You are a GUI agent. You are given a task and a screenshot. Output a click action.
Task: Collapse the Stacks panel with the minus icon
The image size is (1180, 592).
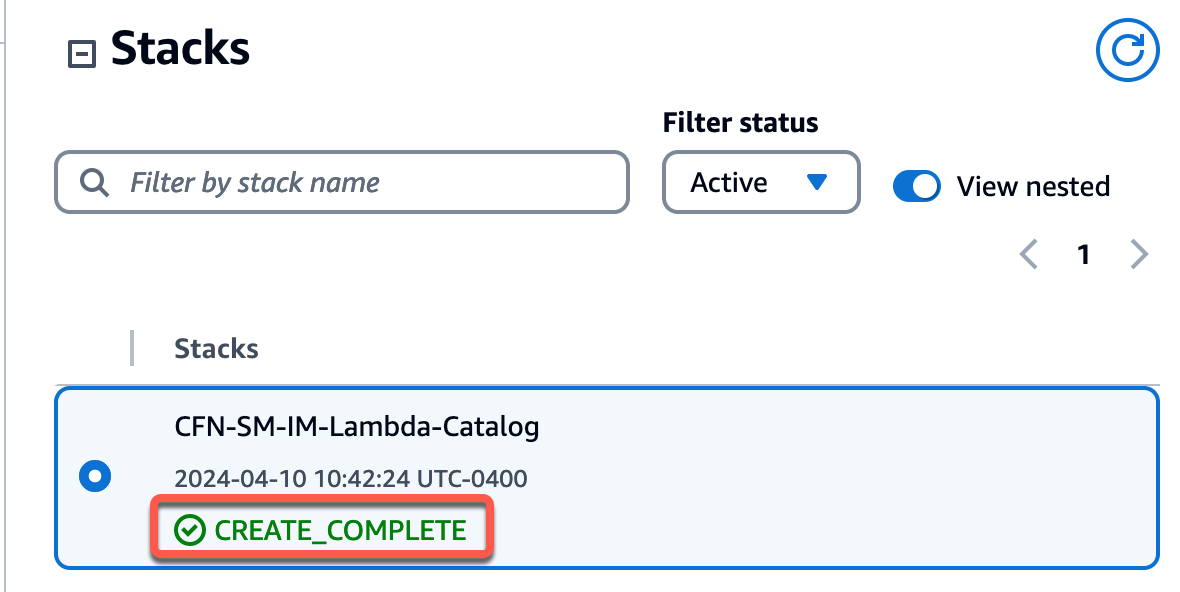point(81,54)
